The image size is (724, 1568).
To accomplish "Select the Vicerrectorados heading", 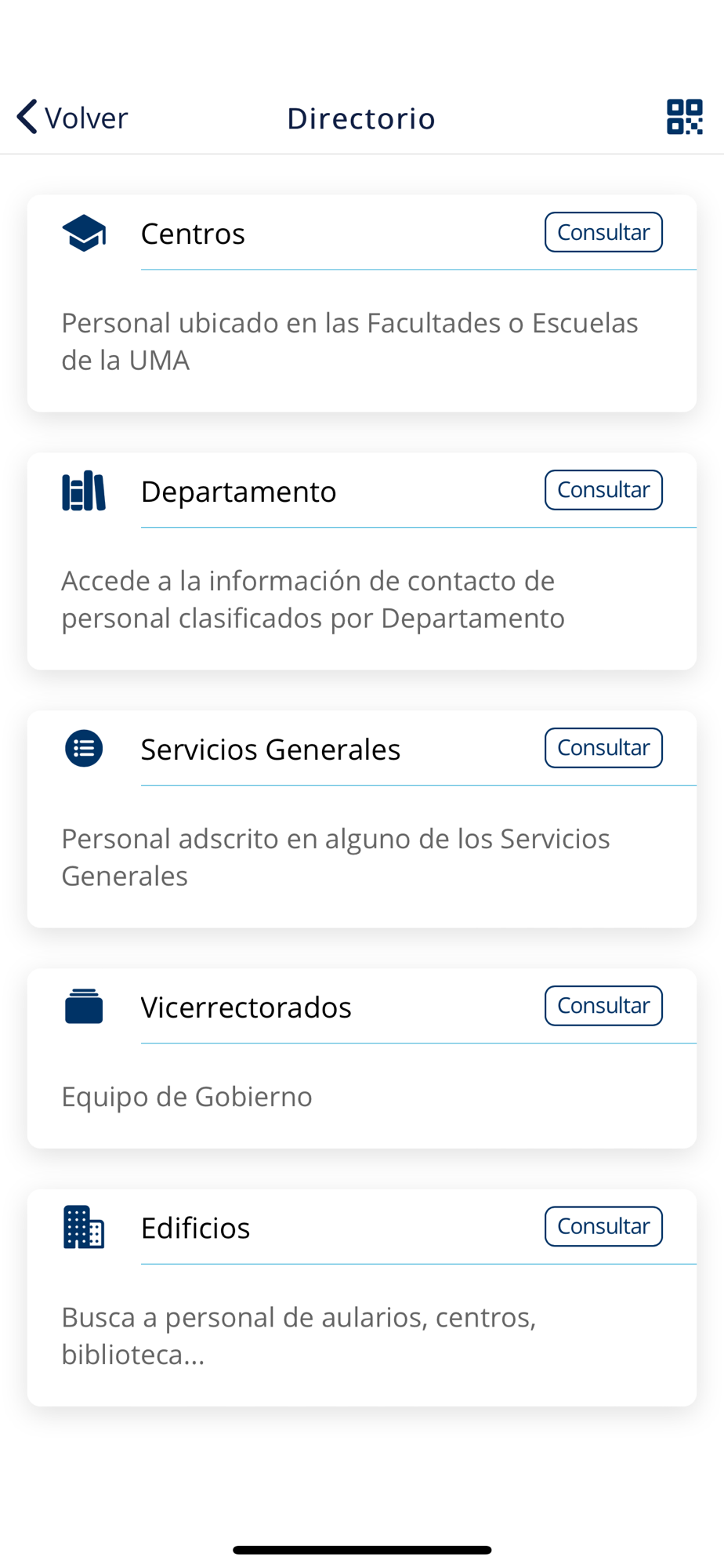I will [246, 1007].
